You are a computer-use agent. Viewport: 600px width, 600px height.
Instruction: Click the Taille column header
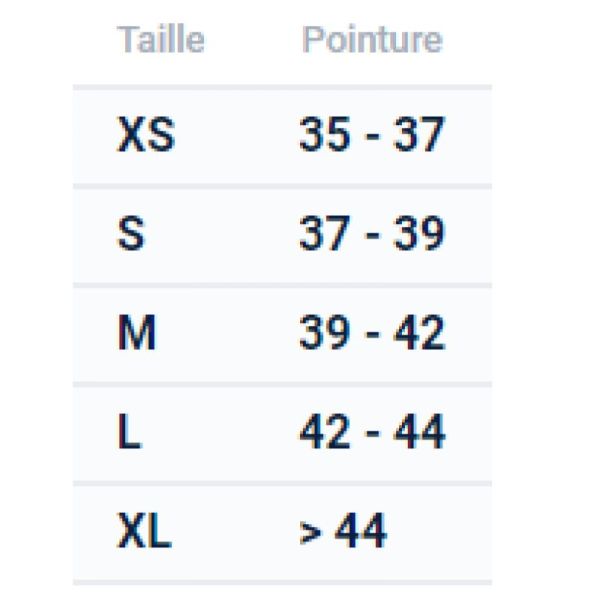[x=161, y=39]
